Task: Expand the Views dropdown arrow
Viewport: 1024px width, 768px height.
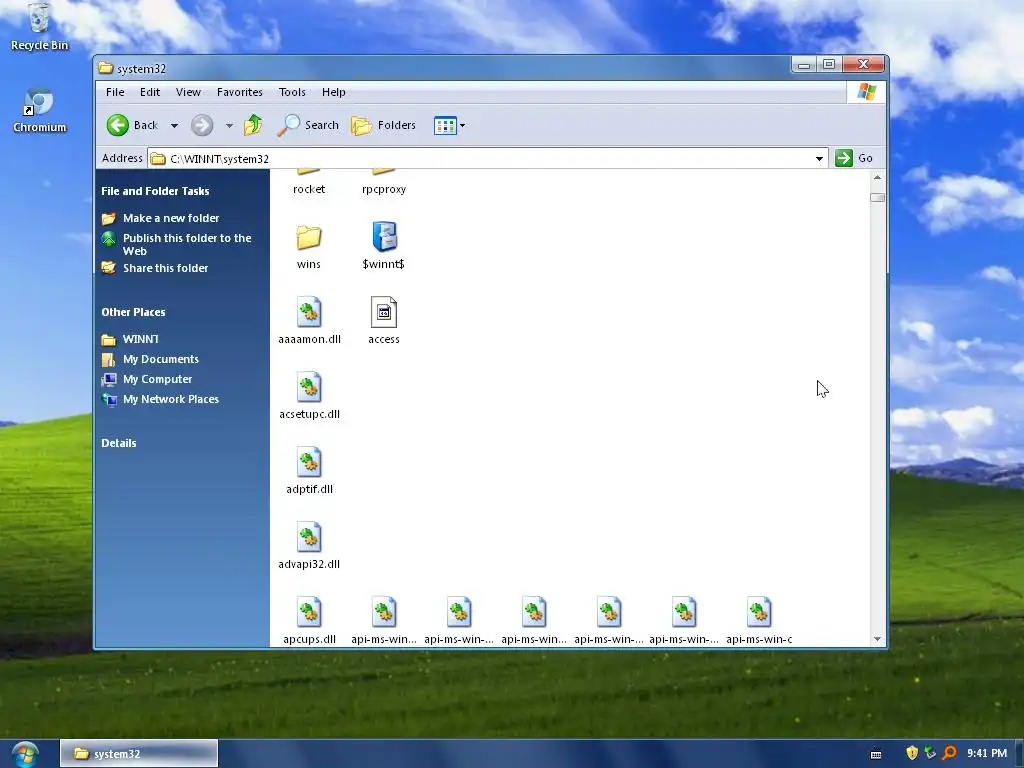Action: coord(462,125)
